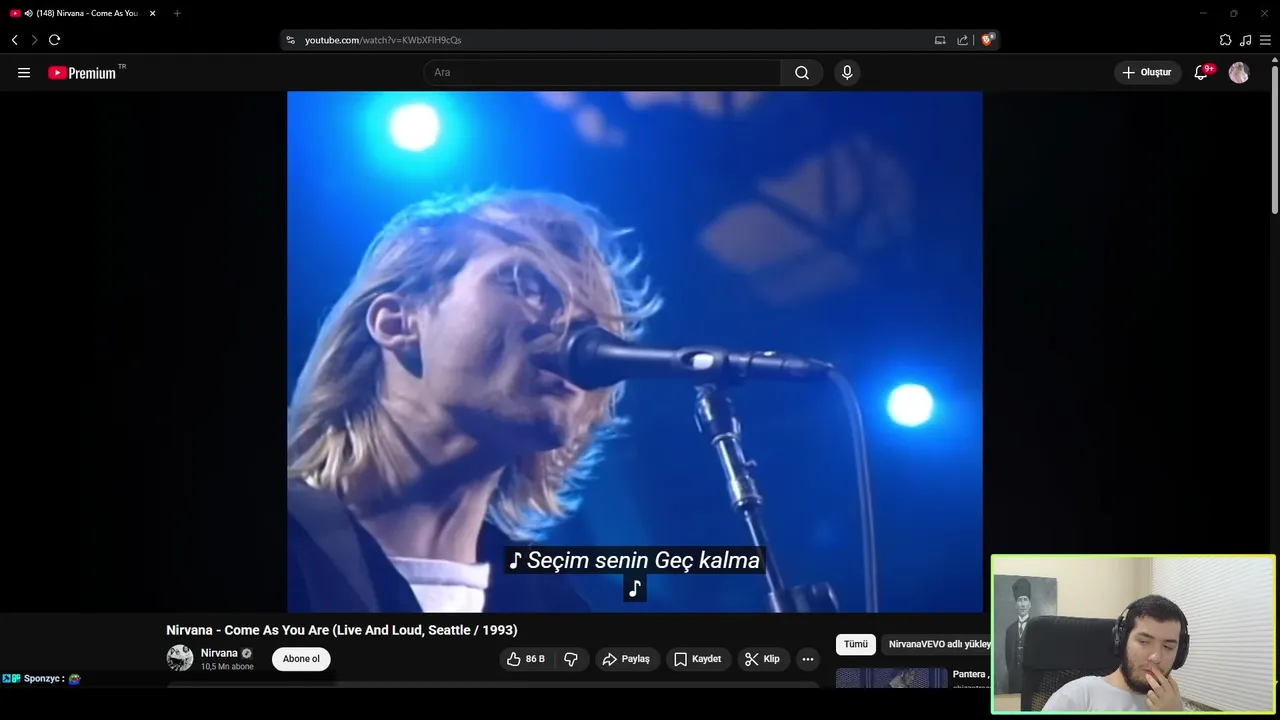This screenshot has height=720, width=1280.
Task: Select NirvanaVEVO adlı yükleyen chip
Action: pos(937,645)
